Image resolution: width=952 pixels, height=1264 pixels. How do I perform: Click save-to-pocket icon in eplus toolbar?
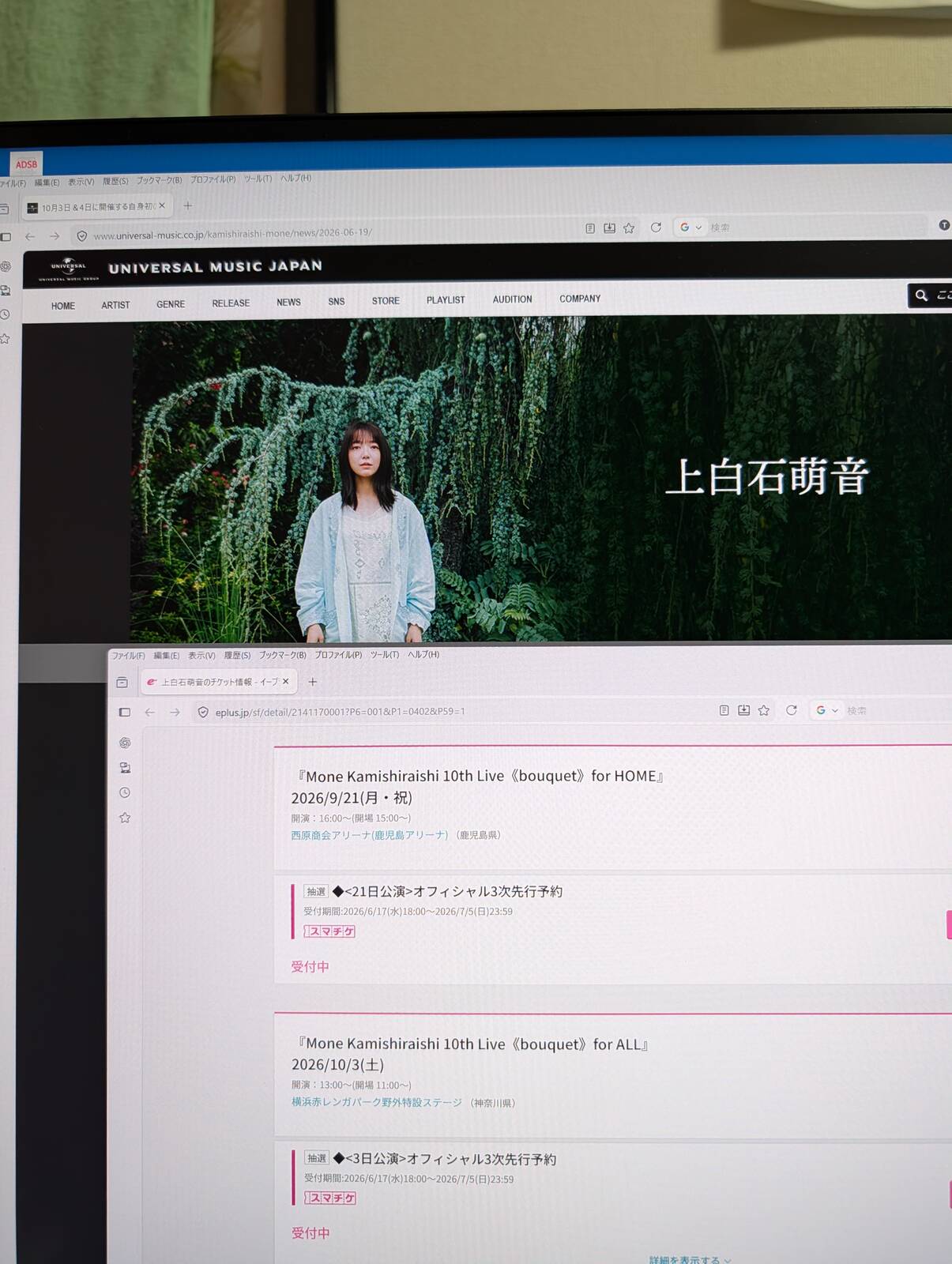(743, 710)
